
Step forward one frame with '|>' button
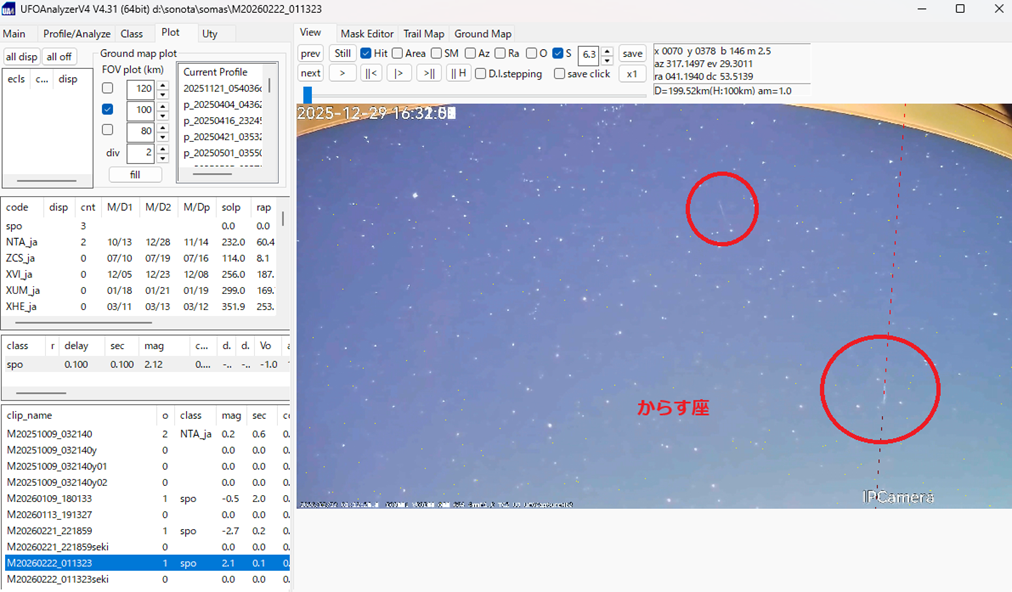400,73
